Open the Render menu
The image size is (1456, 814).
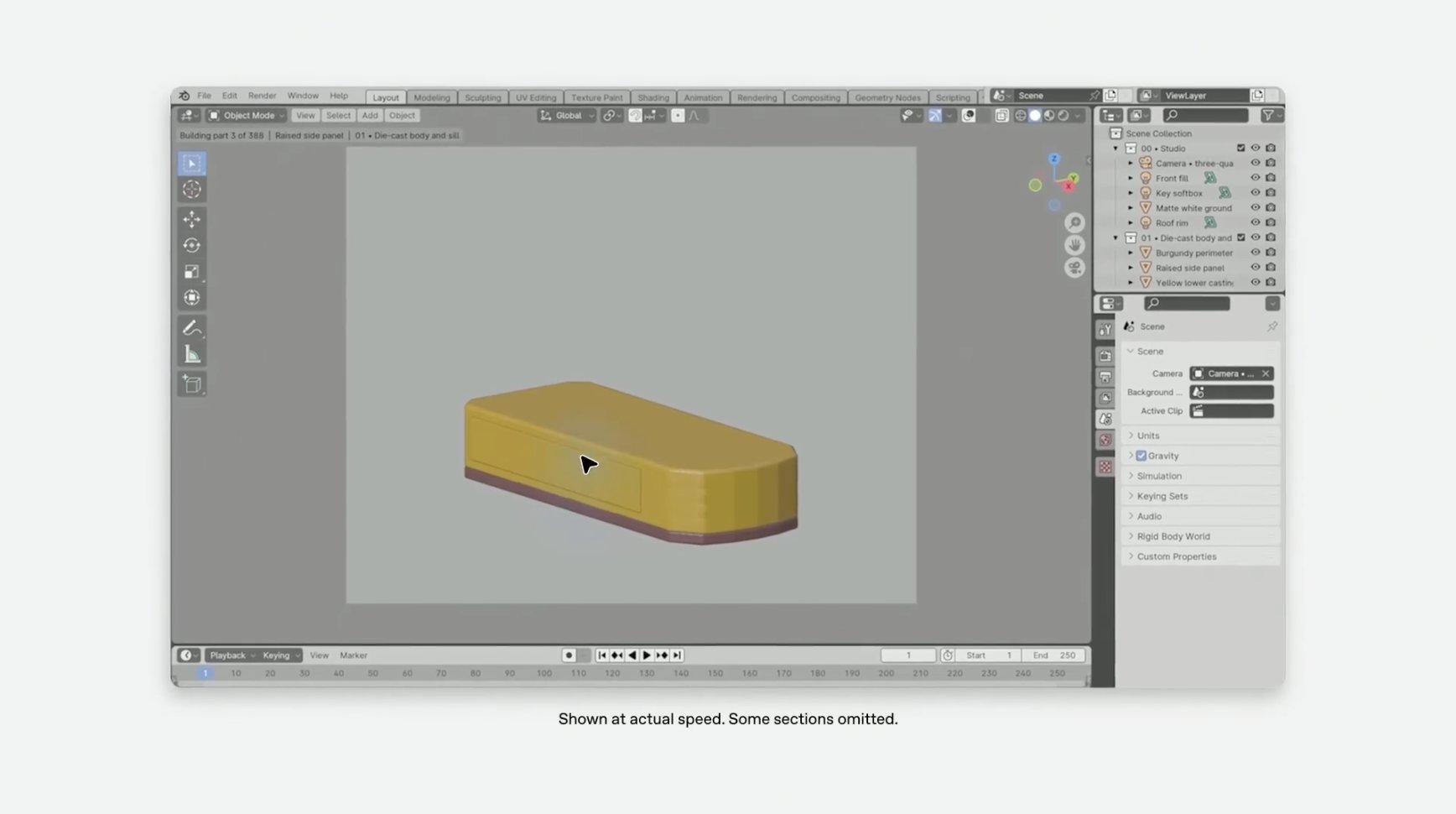coord(262,96)
